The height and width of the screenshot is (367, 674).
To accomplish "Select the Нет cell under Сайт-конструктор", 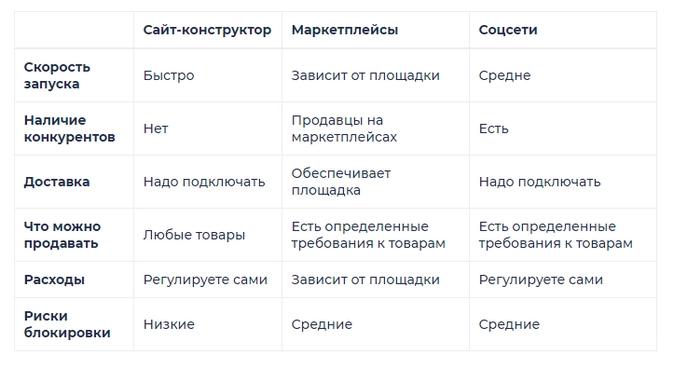I will (156, 128).
